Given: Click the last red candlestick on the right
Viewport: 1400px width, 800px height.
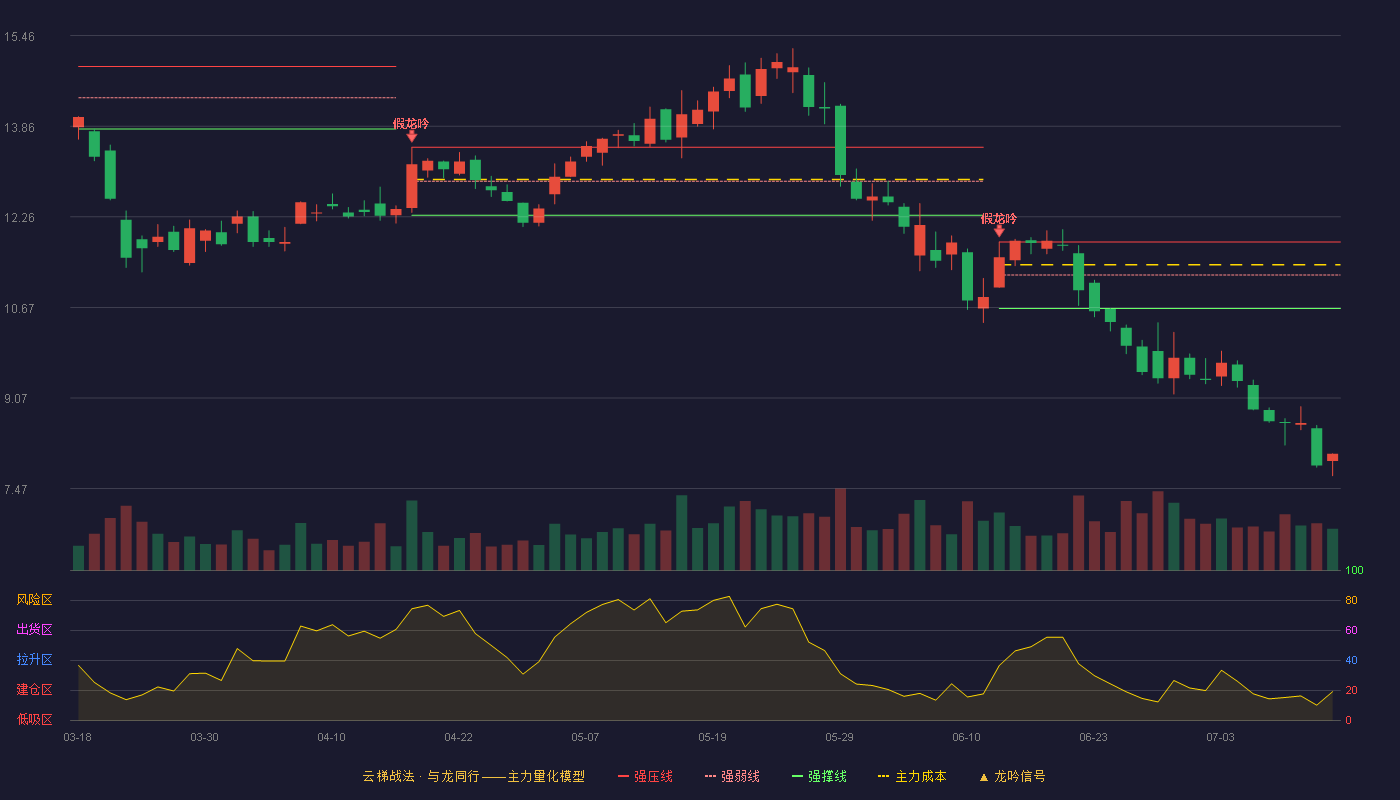Looking at the screenshot, I should click(x=1332, y=458).
